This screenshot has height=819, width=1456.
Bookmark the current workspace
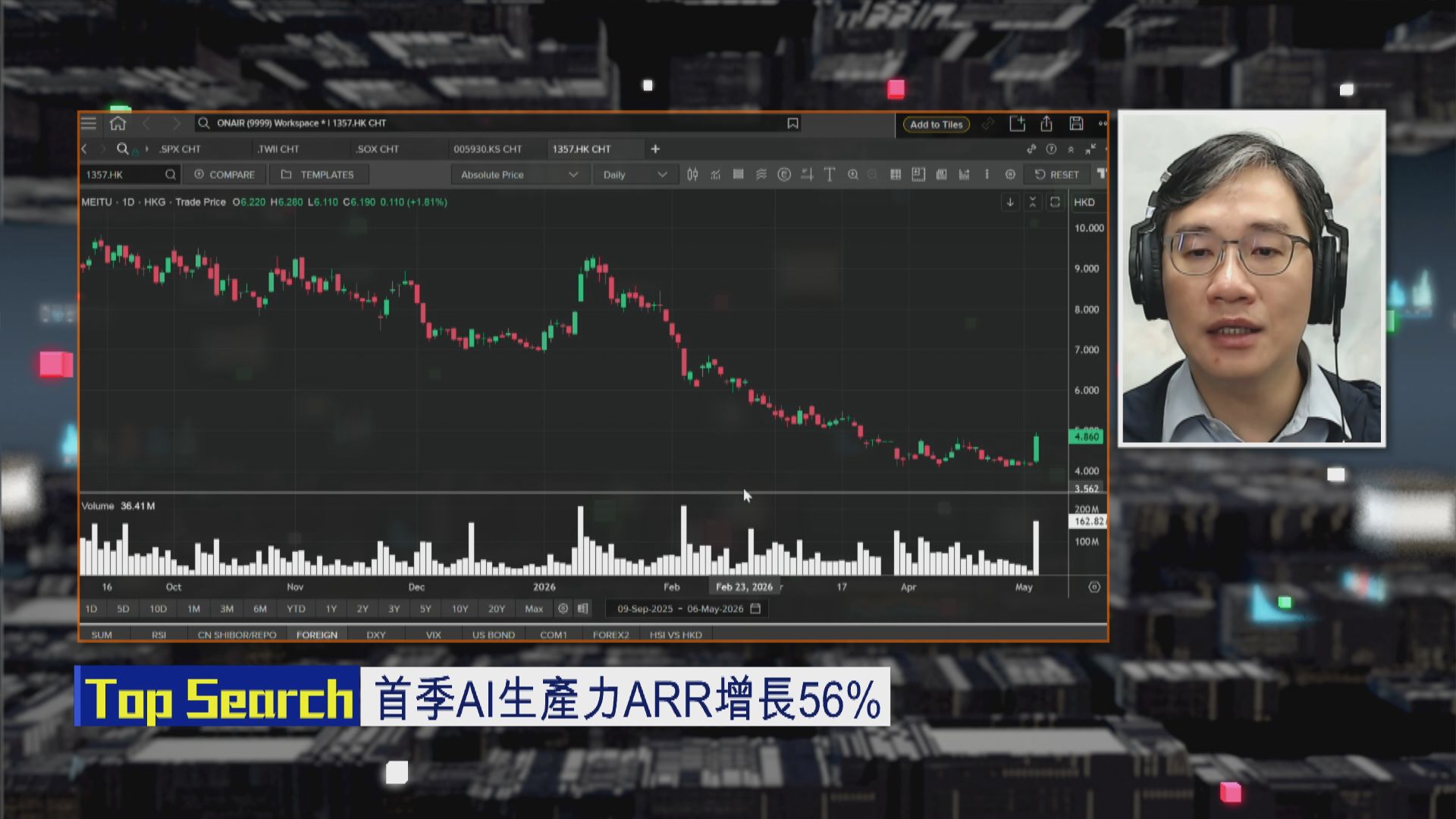coord(792,123)
